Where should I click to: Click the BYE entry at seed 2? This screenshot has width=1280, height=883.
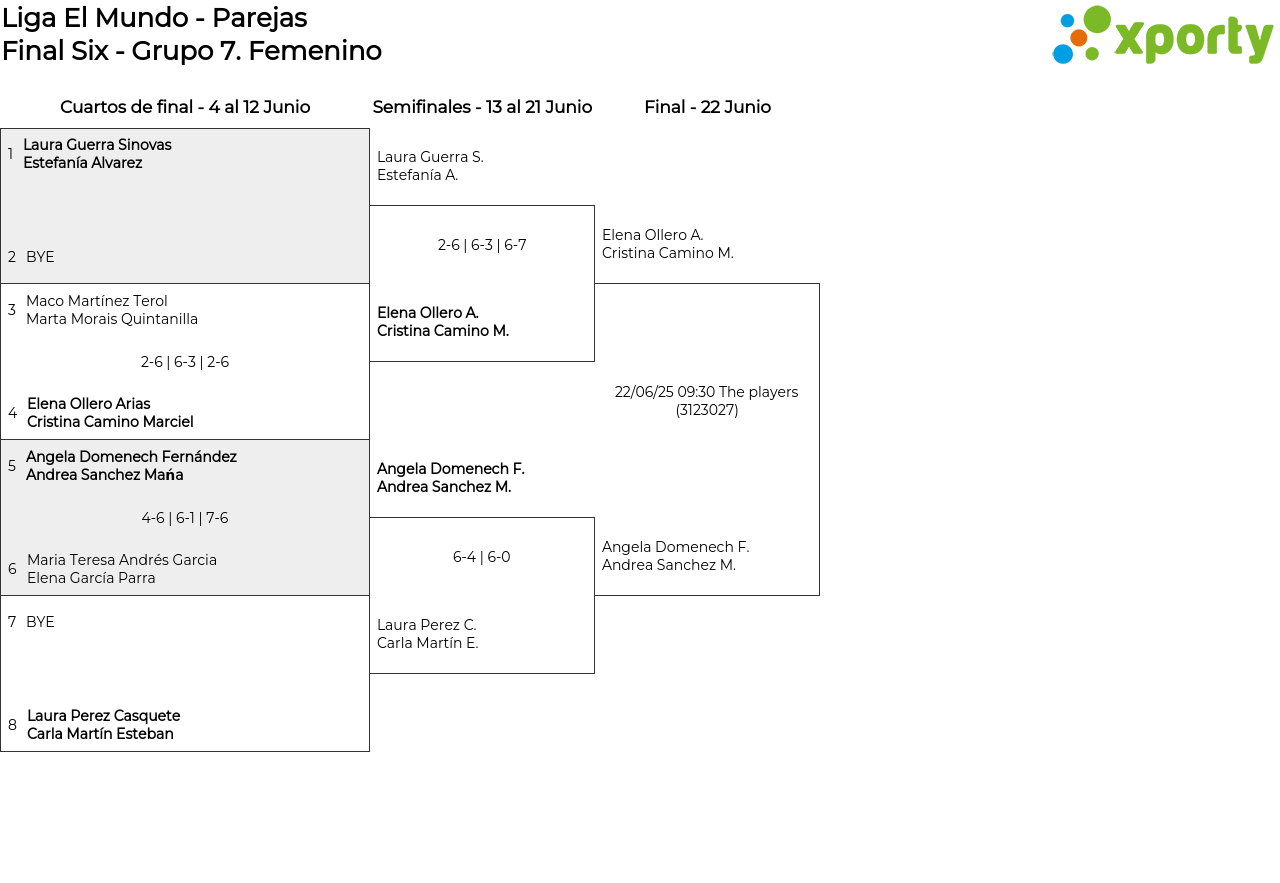[x=40, y=257]
